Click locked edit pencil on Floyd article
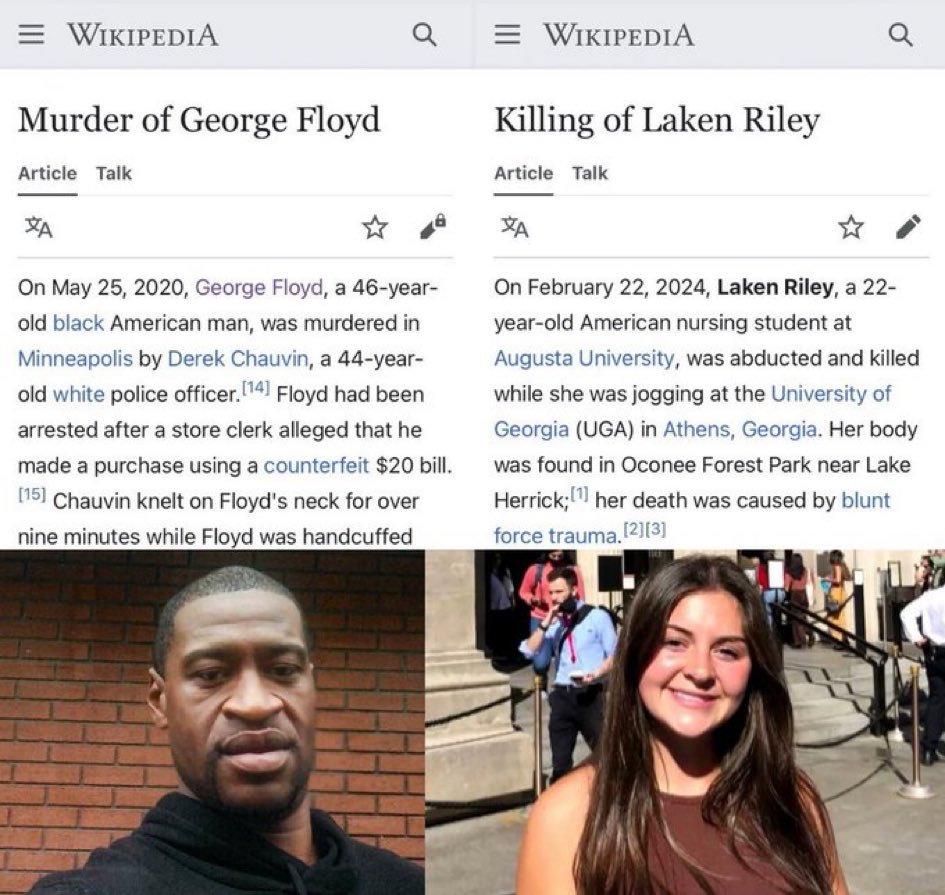Screen dimensions: 945x895 (433, 226)
